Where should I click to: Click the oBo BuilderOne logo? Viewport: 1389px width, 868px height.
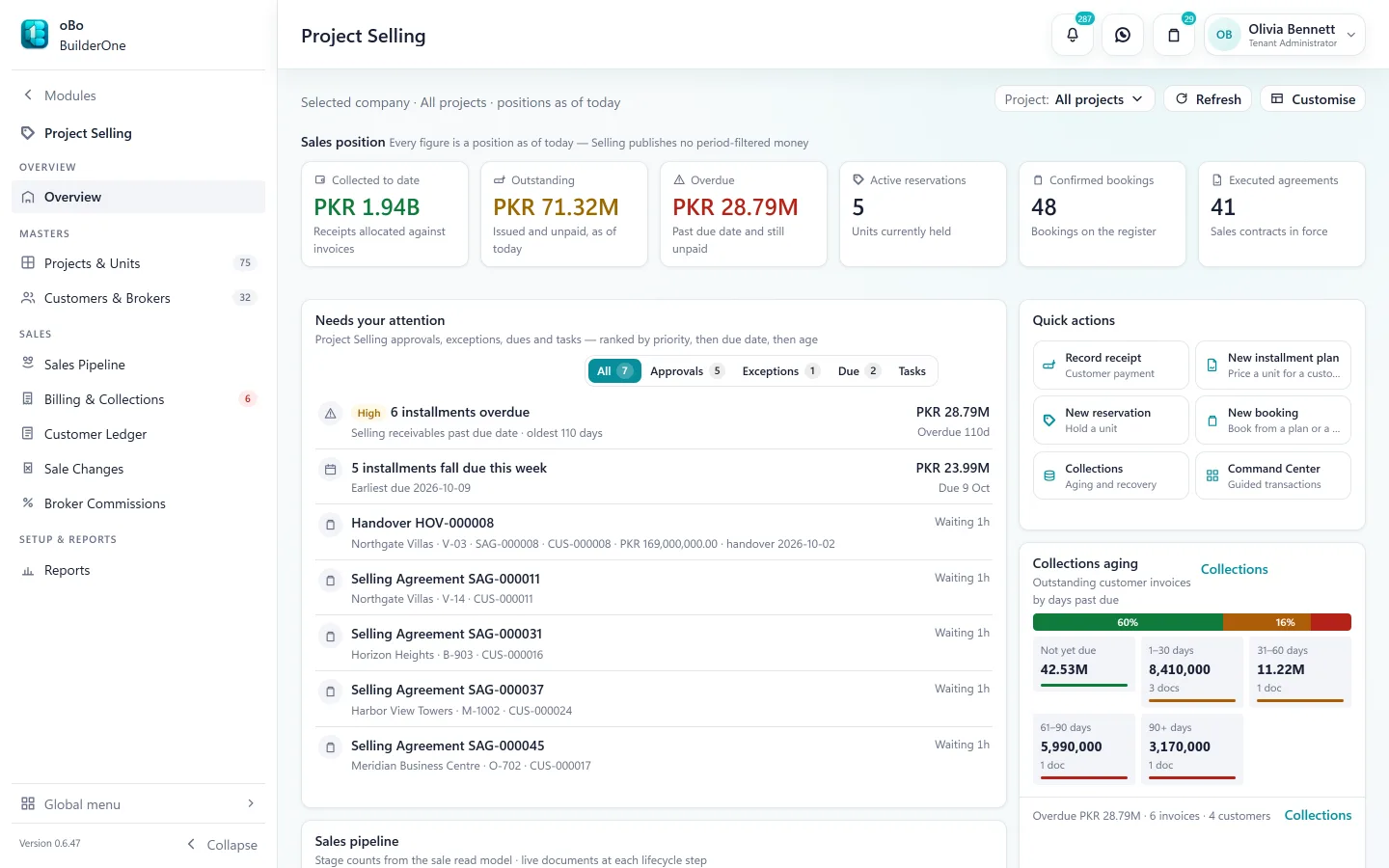(35, 35)
